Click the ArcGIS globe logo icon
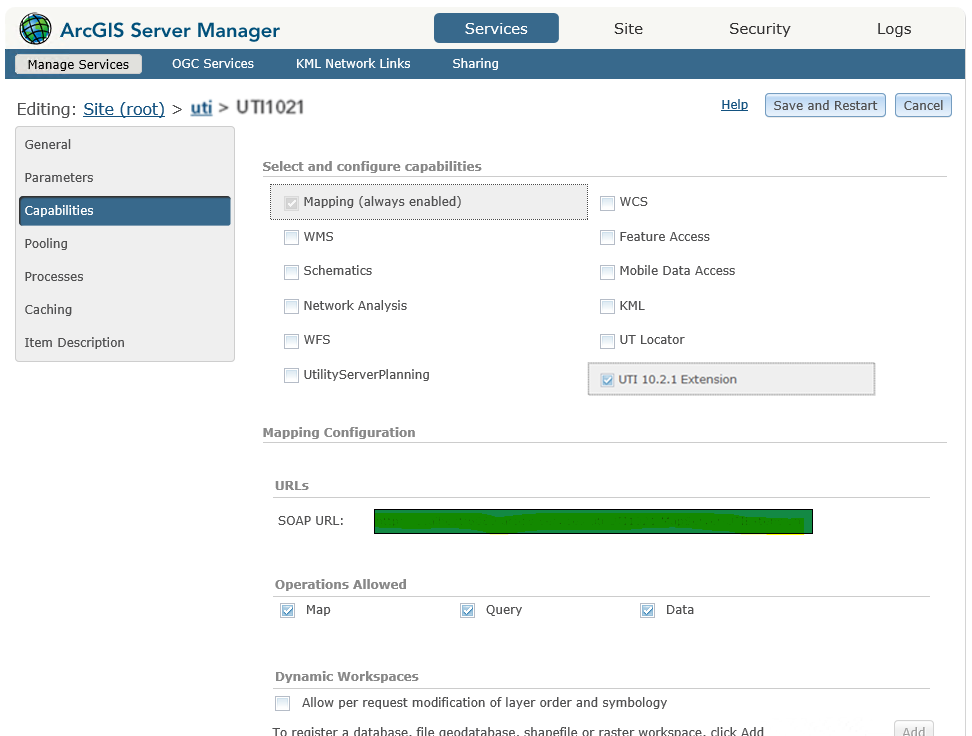This screenshot has height=736, width=972. tap(35, 29)
